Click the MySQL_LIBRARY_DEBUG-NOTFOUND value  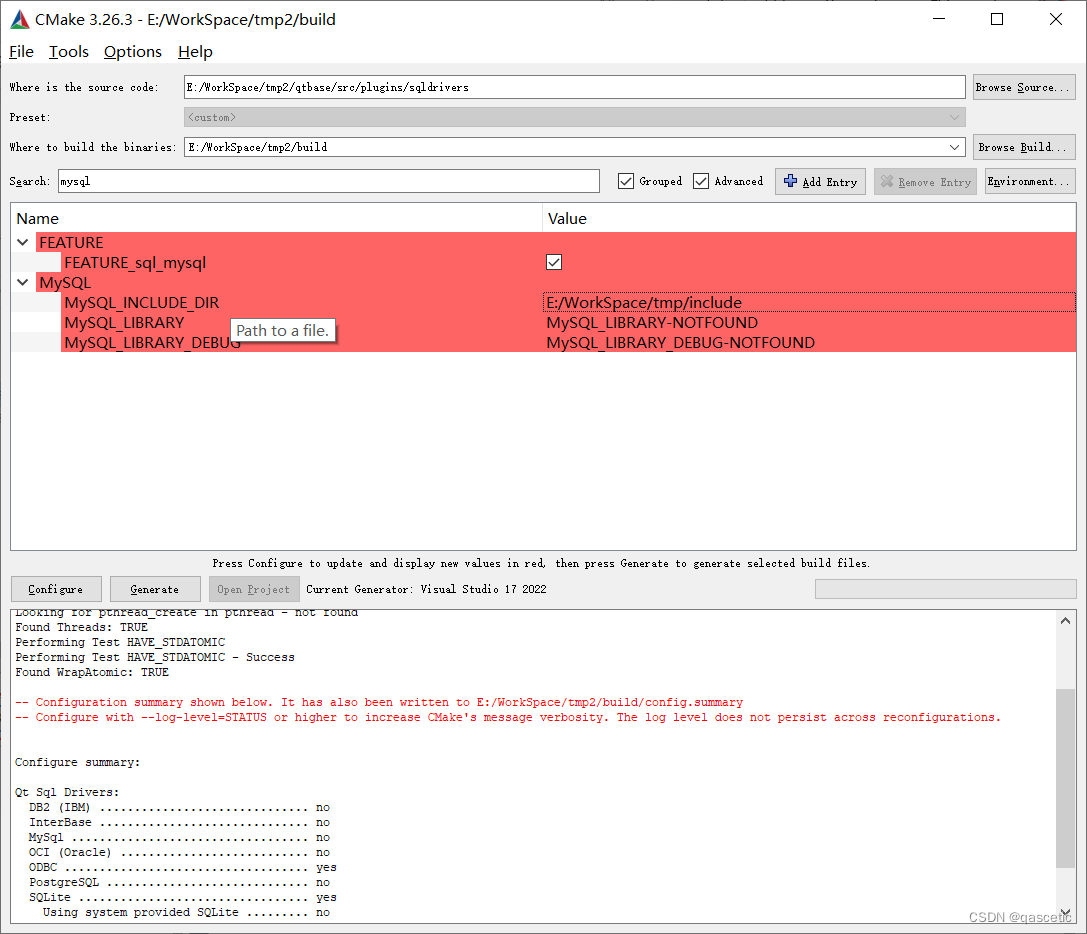coord(680,343)
